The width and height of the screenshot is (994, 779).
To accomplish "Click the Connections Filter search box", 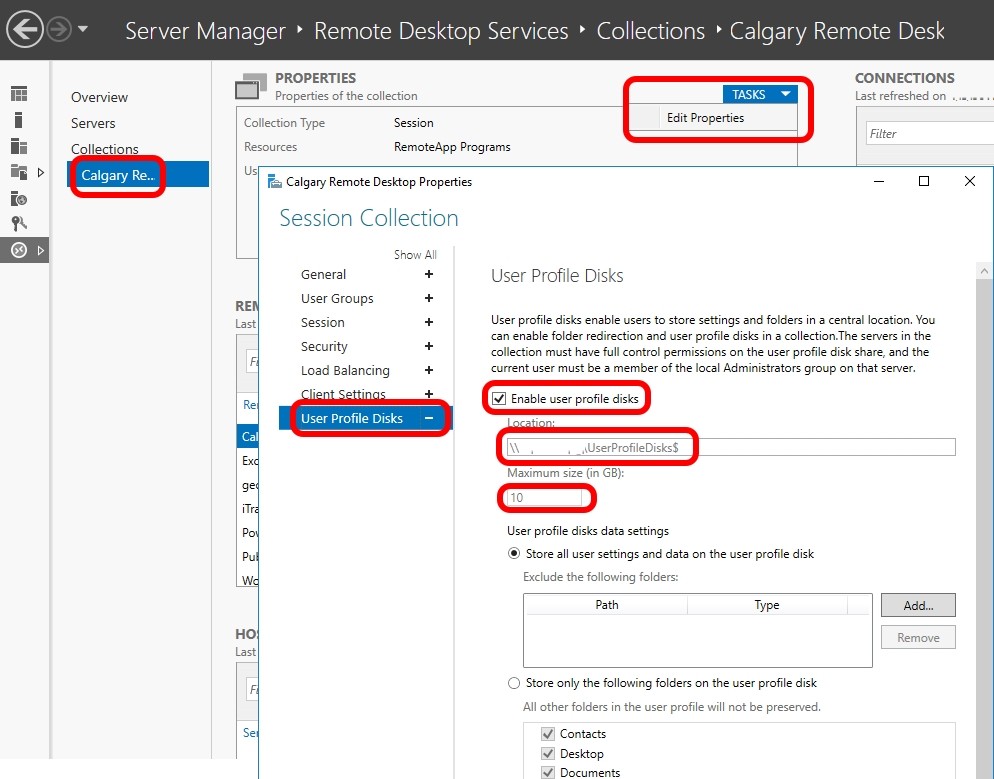I will (x=925, y=133).
